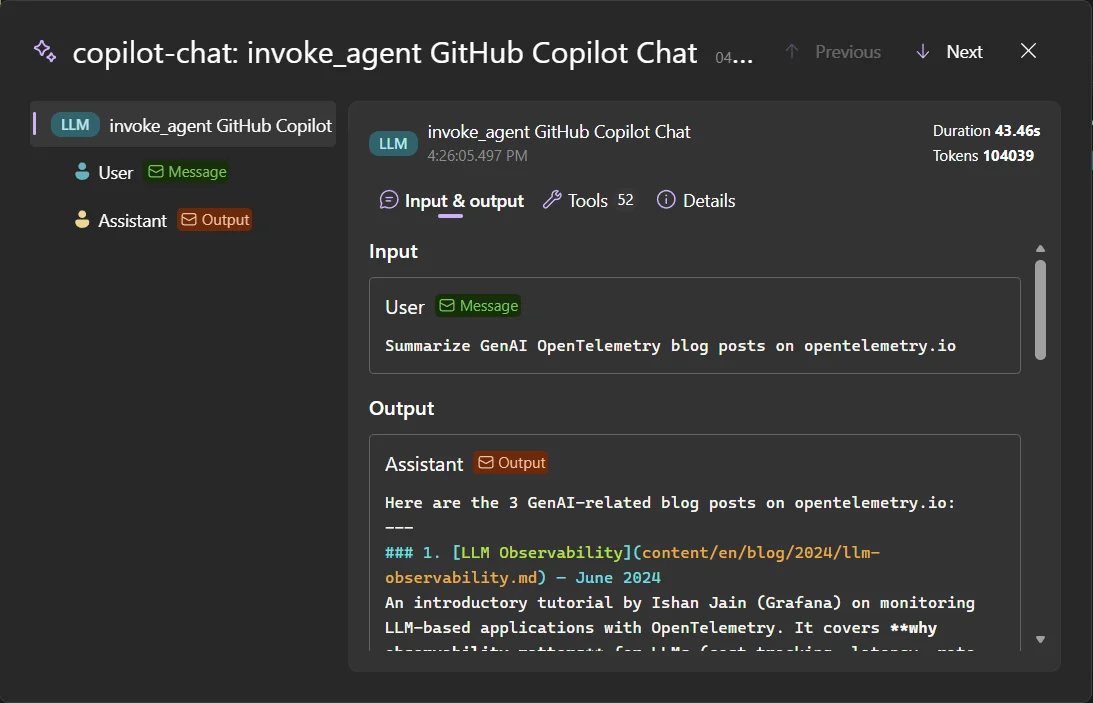This screenshot has width=1093, height=703.
Task: Click the scrollbar down arrow
Action: click(x=1040, y=640)
